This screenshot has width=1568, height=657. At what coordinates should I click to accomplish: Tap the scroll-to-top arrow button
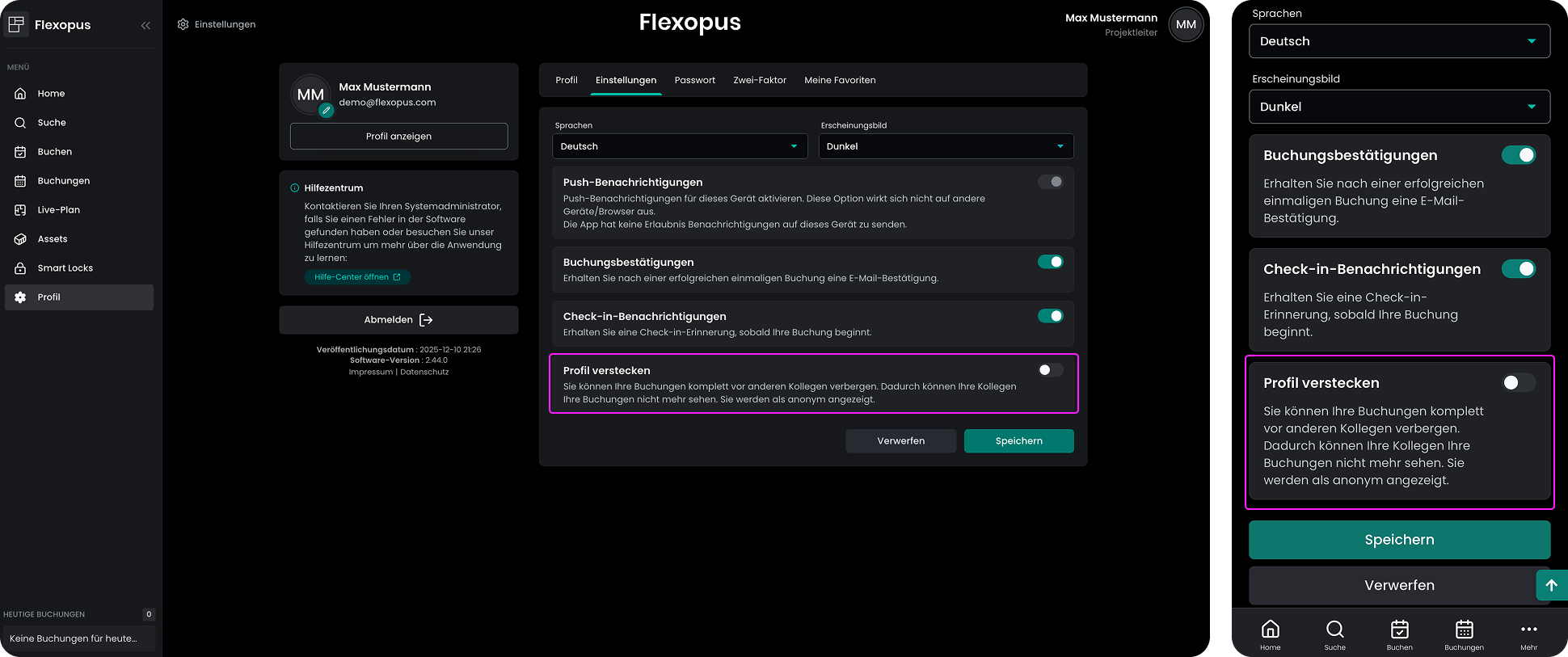point(1551,585)
